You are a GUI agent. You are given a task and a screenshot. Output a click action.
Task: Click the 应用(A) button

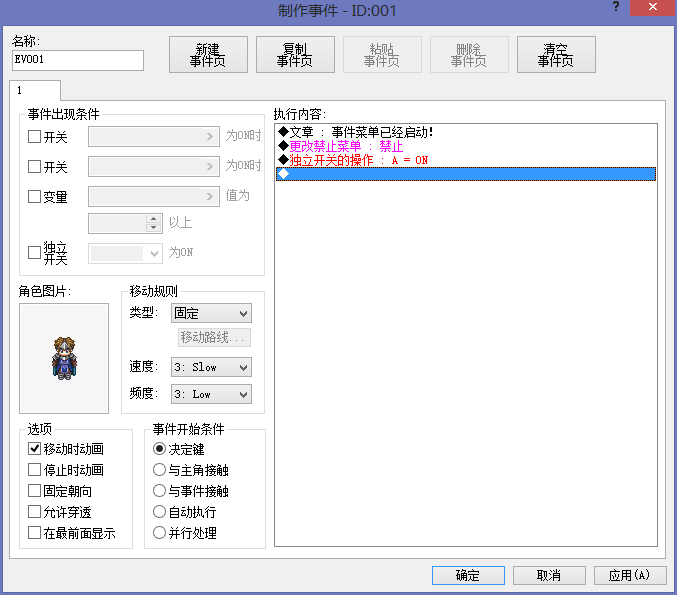[630, 576]
